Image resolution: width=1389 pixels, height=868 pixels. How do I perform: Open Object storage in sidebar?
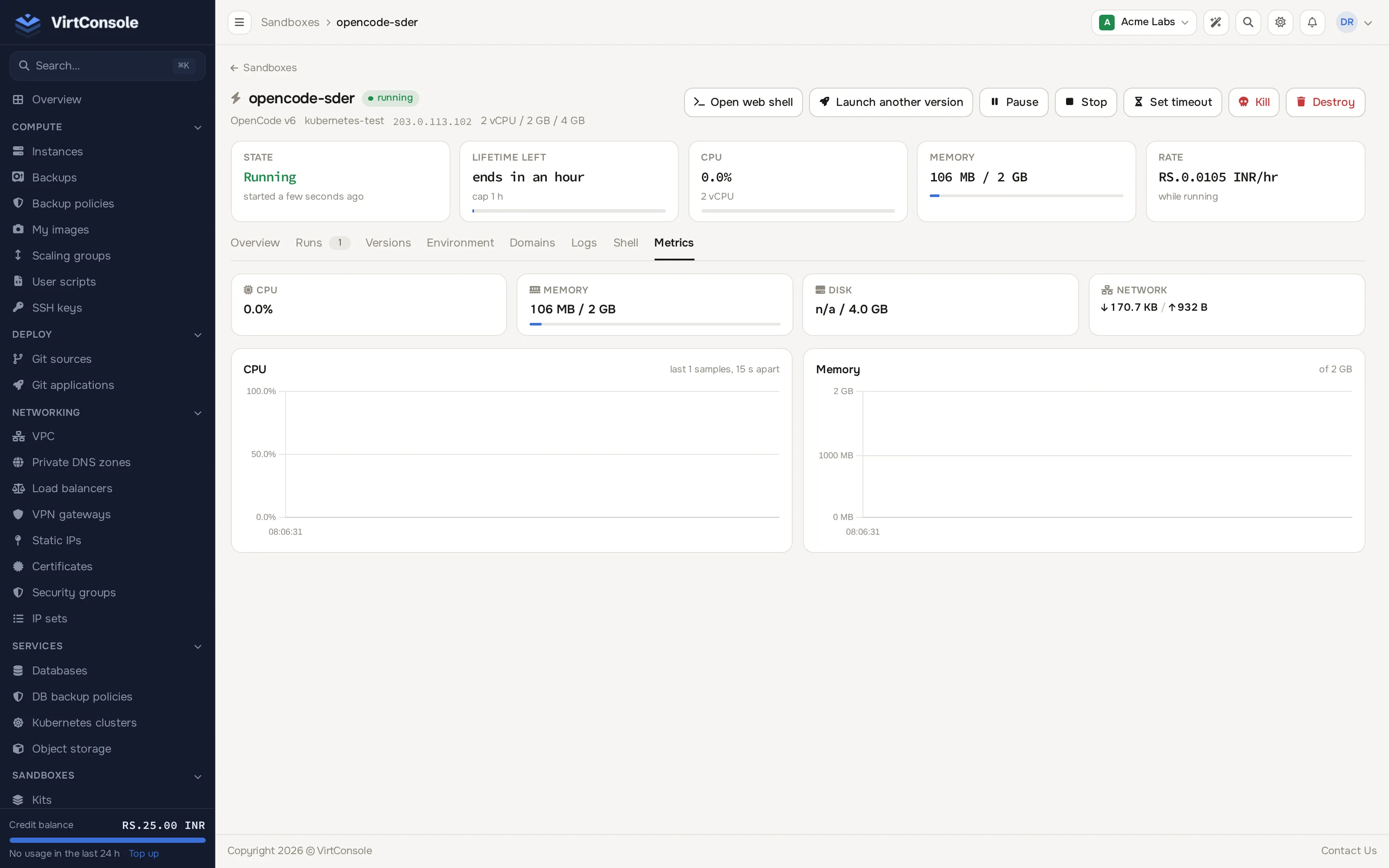point(107,749)
